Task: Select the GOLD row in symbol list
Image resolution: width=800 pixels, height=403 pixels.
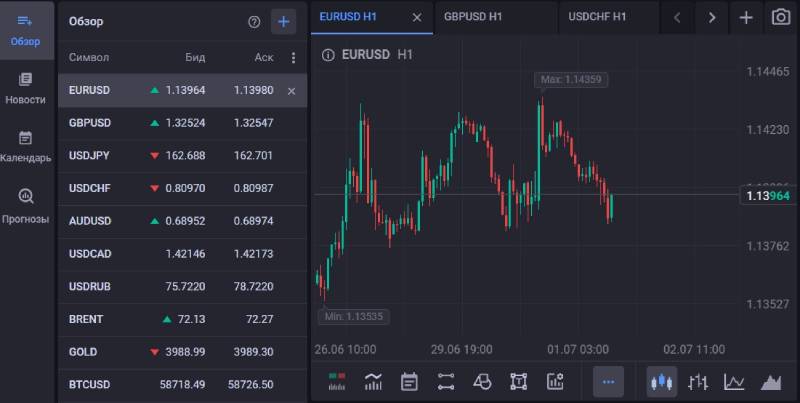Action: [182, 352]
